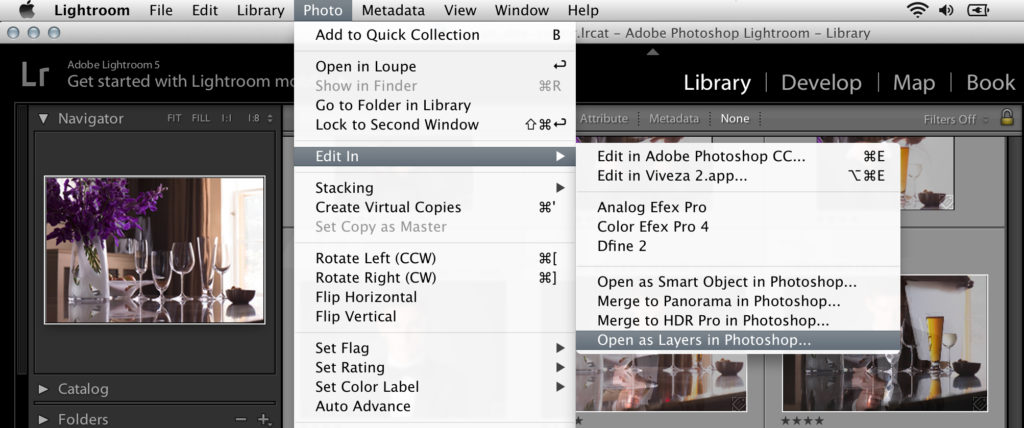
Task: Choose Color Efex Pro 4 from submenu
Action: pos(652,226)
